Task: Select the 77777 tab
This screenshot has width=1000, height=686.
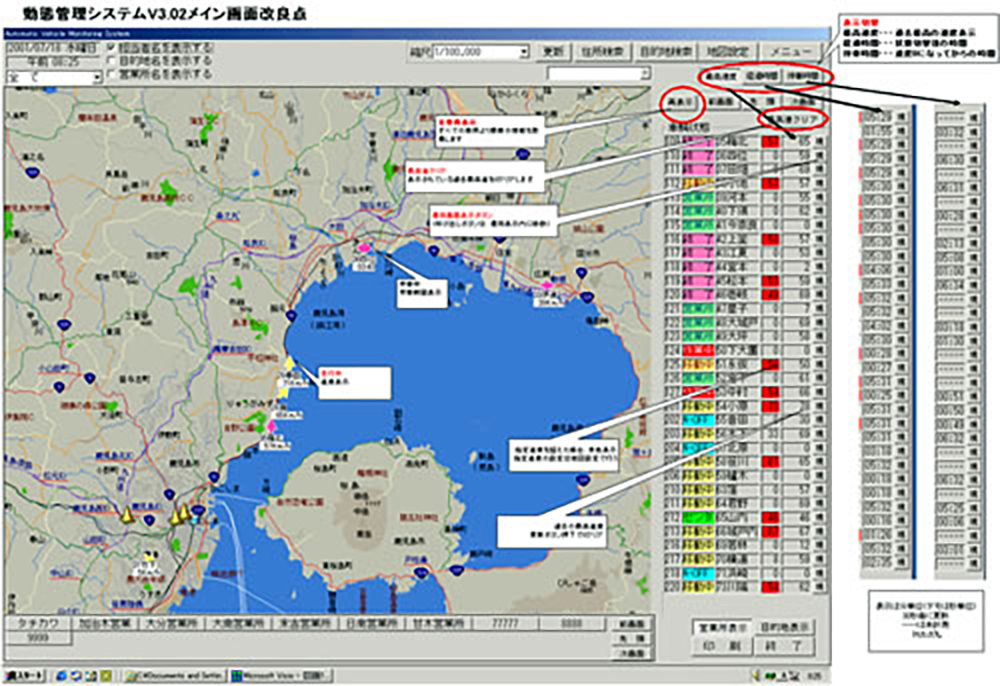Action: [x=506, y=624]
